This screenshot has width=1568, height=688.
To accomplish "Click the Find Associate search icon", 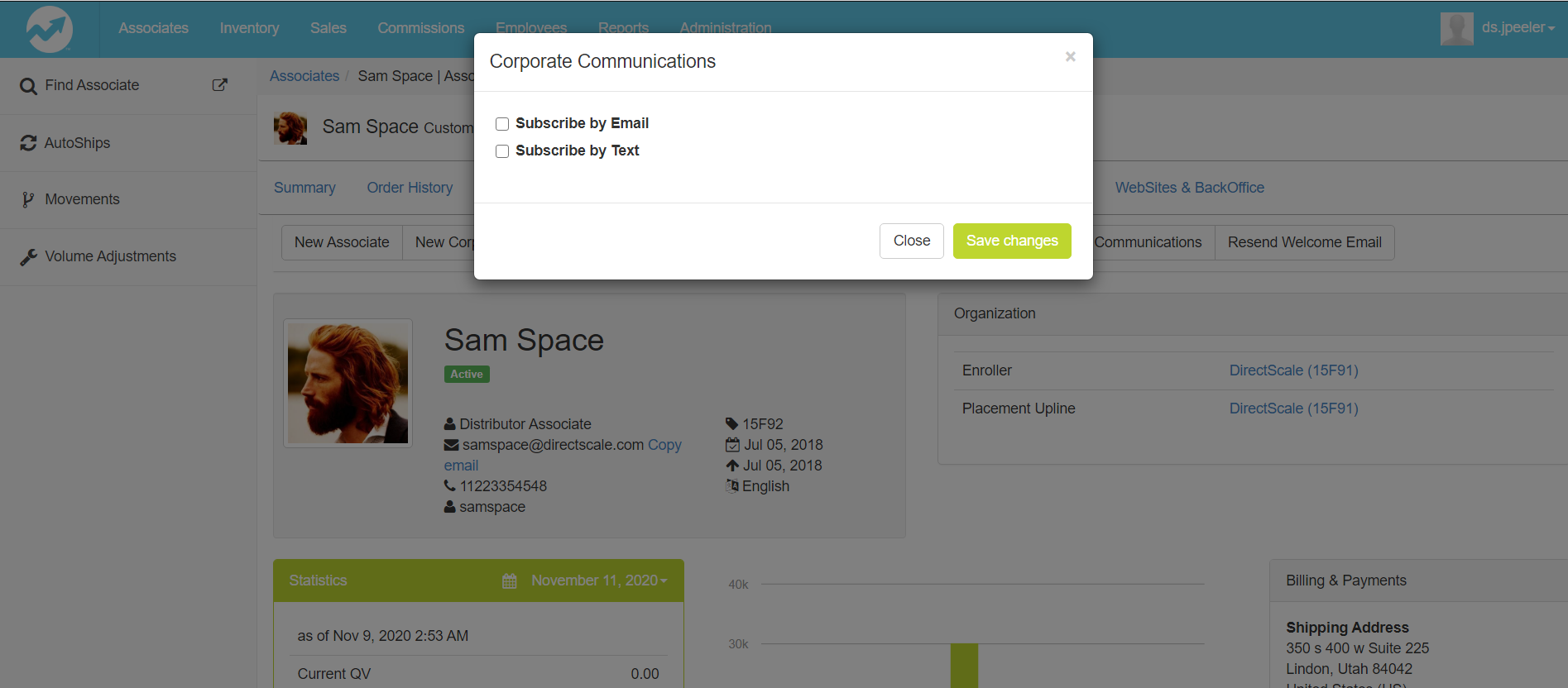I will [28, 86].
